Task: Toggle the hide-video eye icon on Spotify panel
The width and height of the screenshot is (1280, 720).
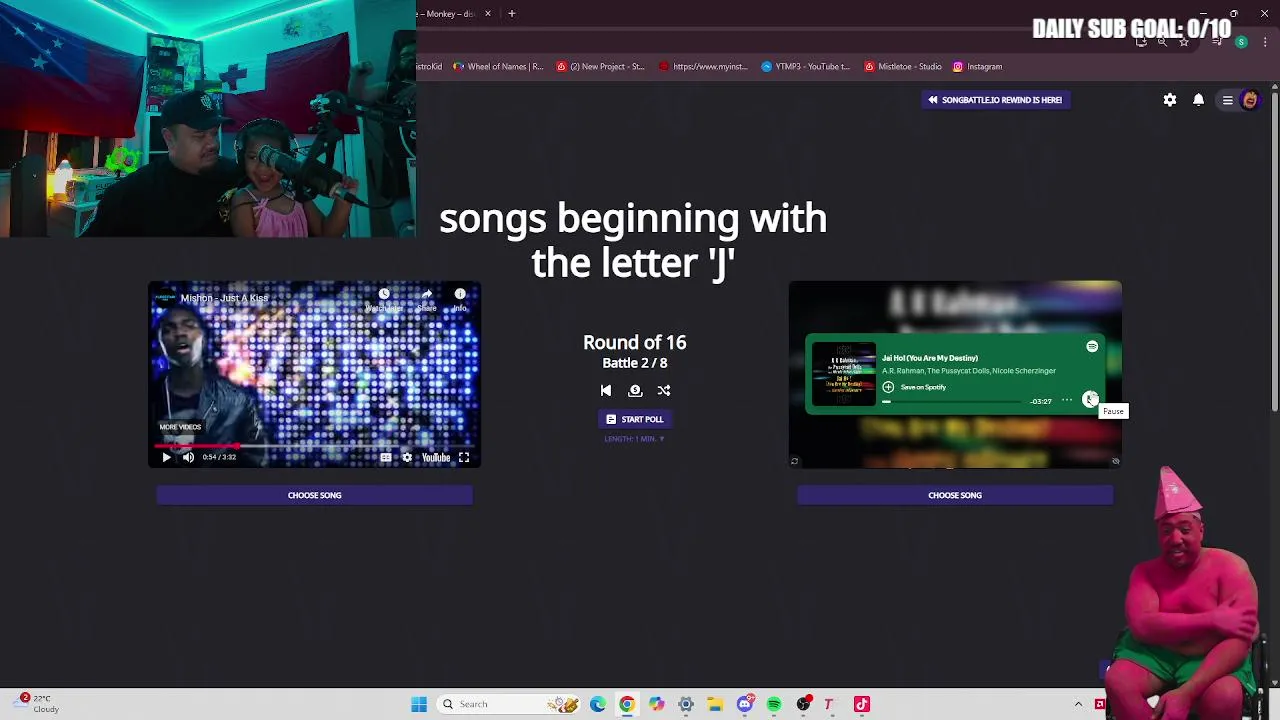Action: point(1115,461)
